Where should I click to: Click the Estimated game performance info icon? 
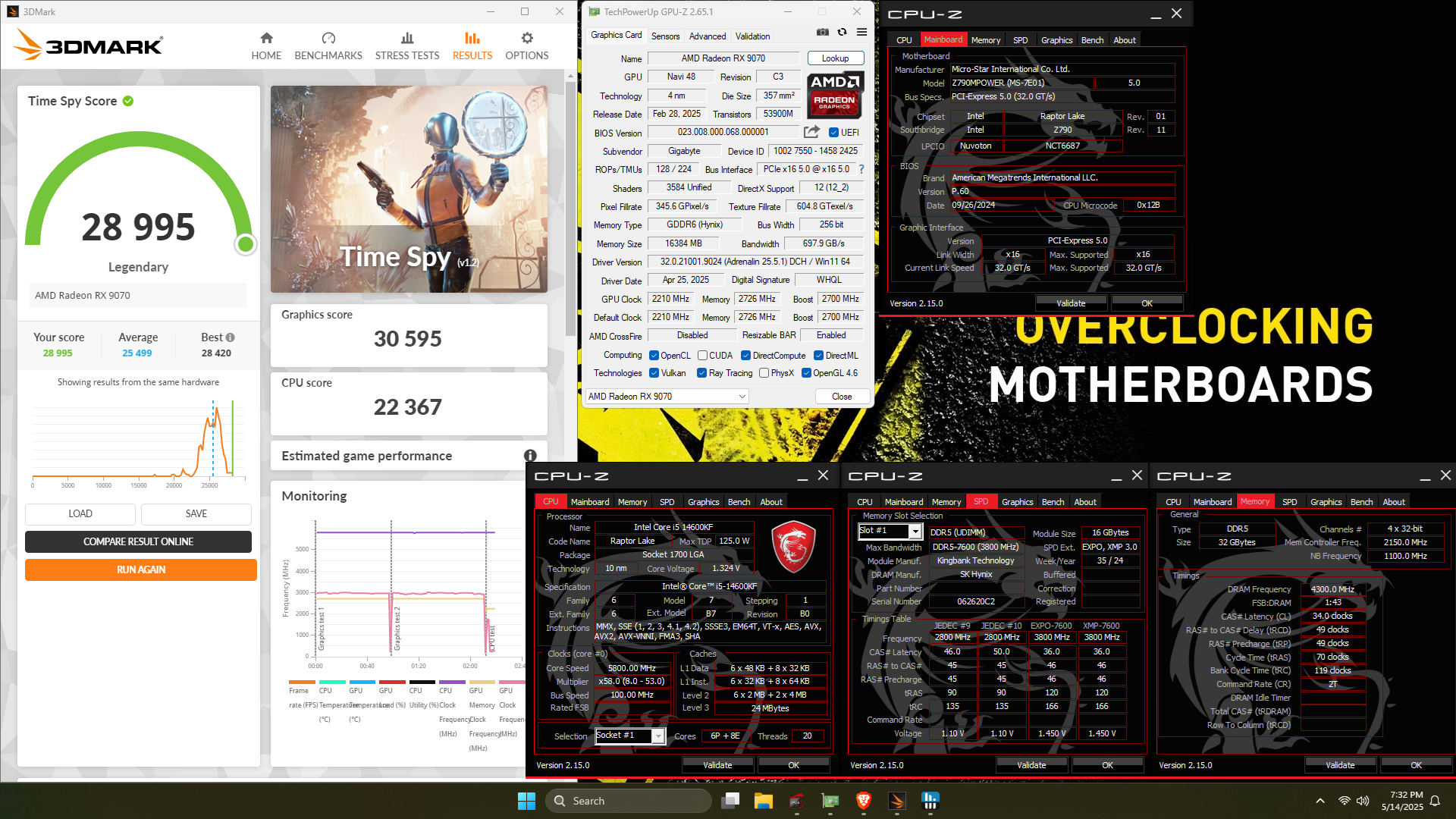click(x=530, y=456)
